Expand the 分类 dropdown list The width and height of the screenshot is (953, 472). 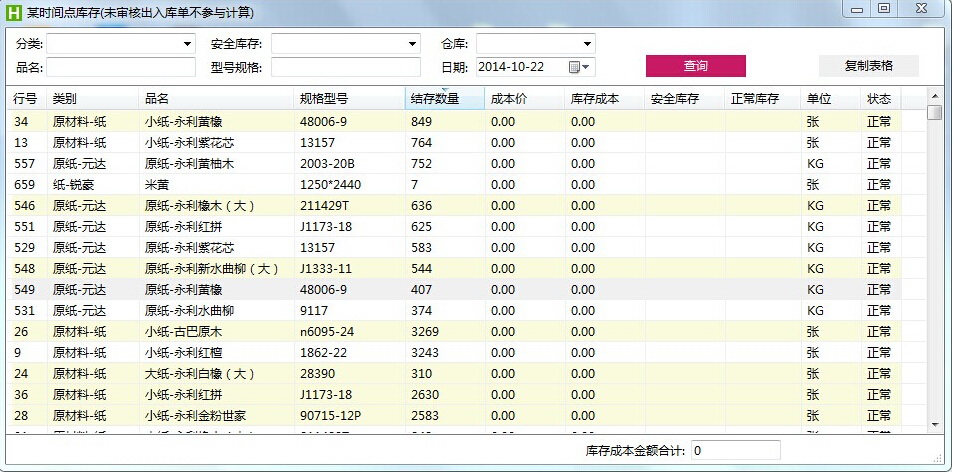point(187,44)
